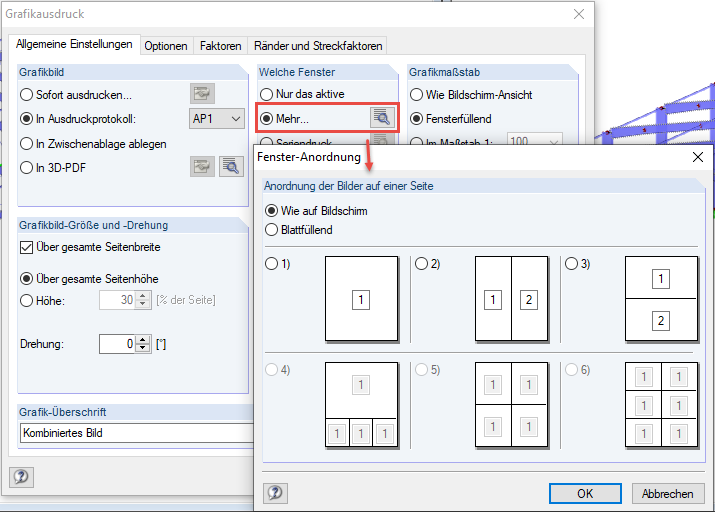Choose In Zwischenablage ablegen option
This screenshot has width=715, height=512.
tap(27, 144)
